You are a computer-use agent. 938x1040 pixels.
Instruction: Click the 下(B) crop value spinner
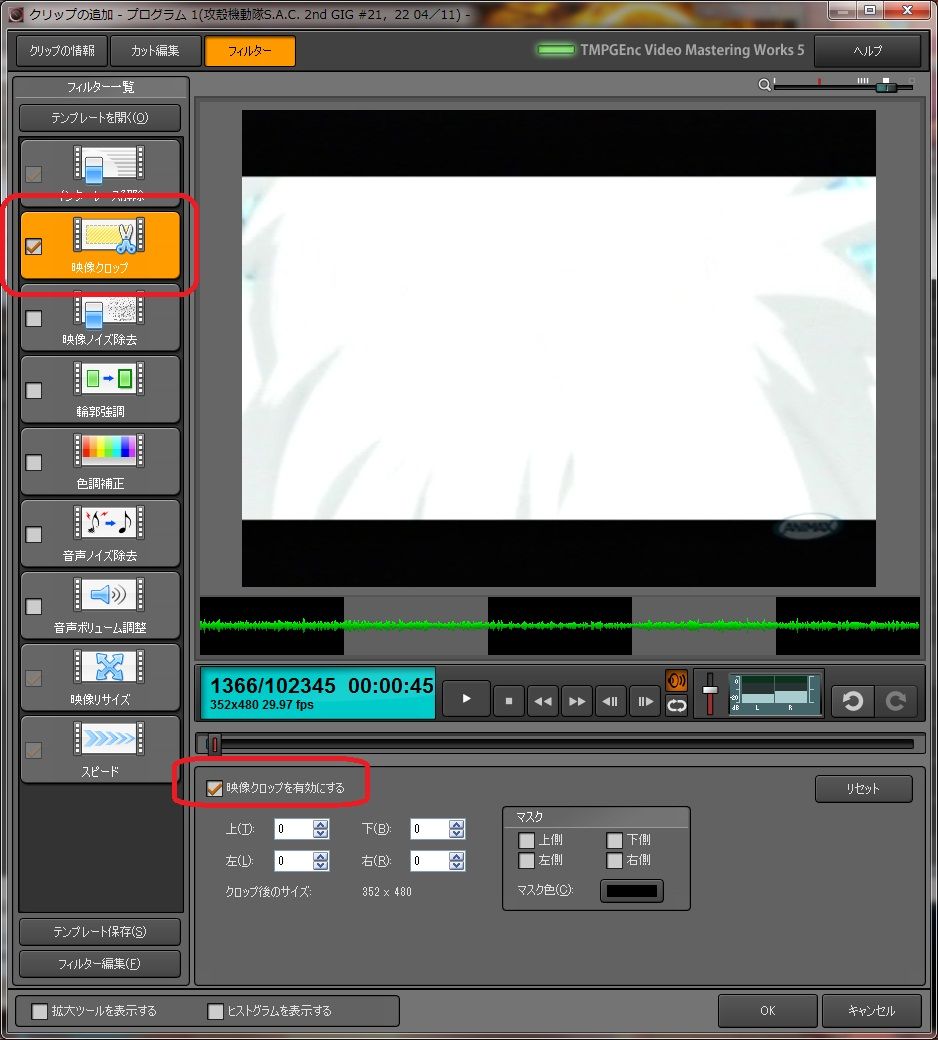(457, 828)
